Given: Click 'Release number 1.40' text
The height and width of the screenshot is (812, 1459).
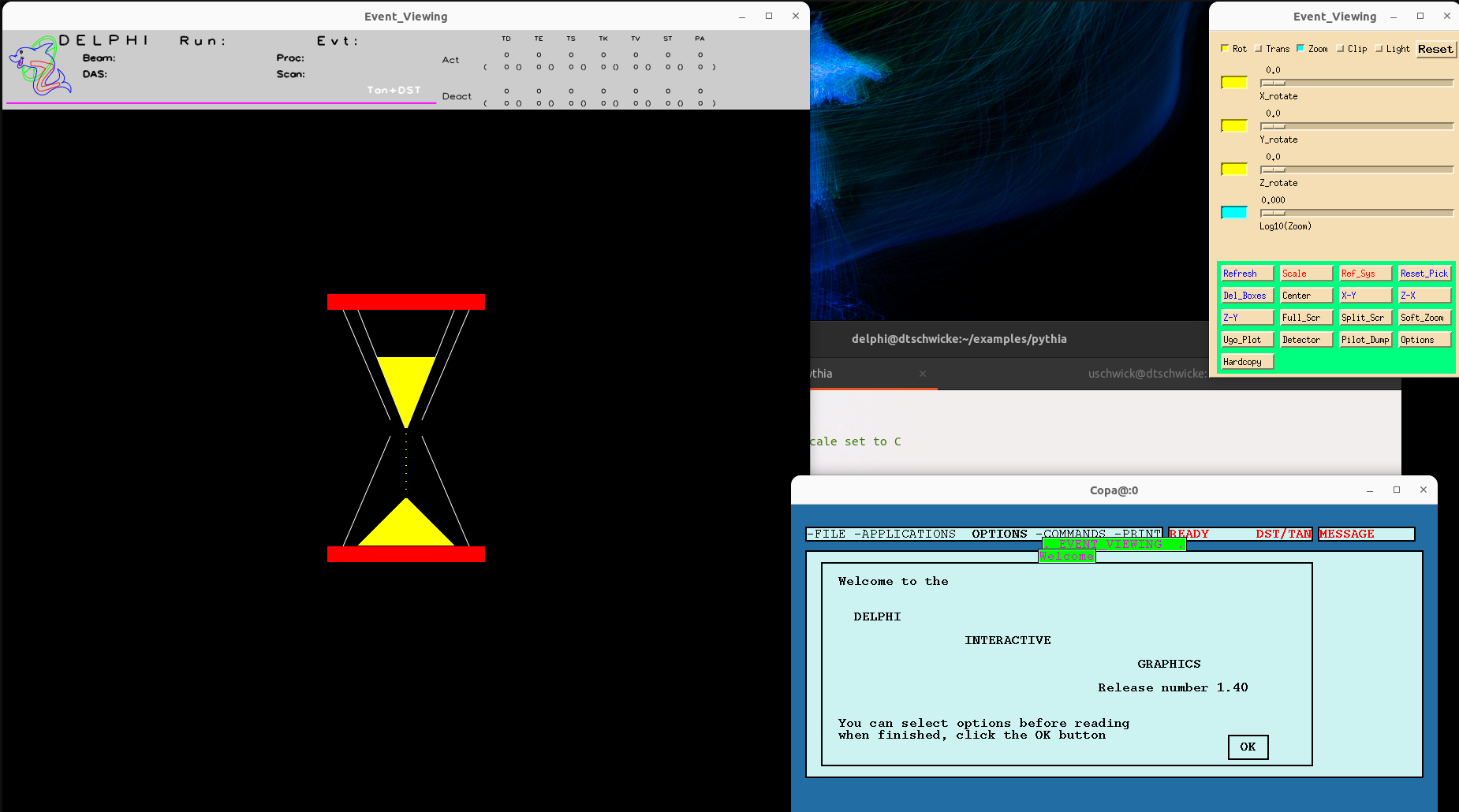Looking at the screenshot, I should click(x=1173, y=687).
